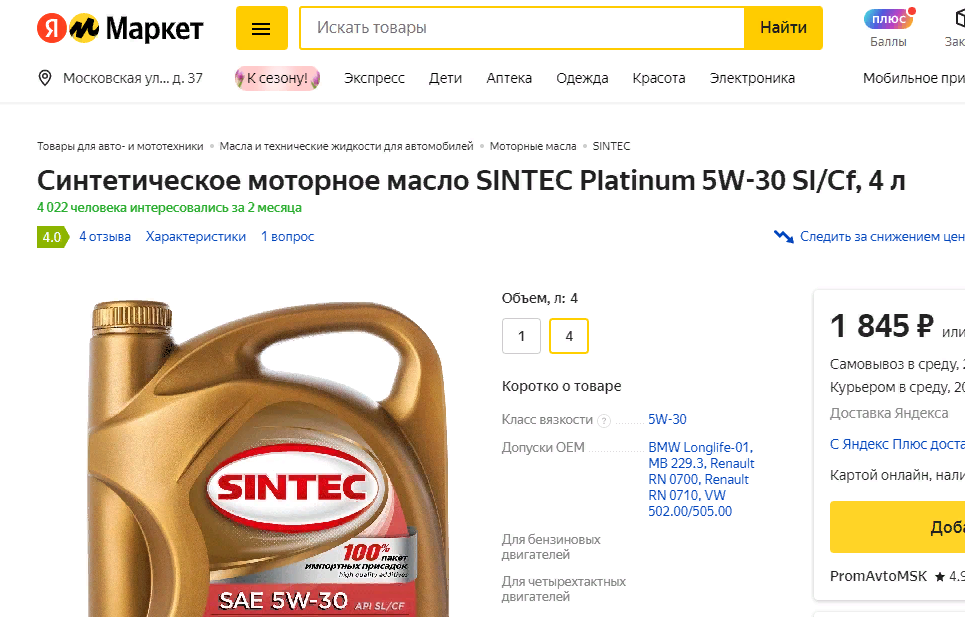Open the Электроника category tab

tap(752, 78)
